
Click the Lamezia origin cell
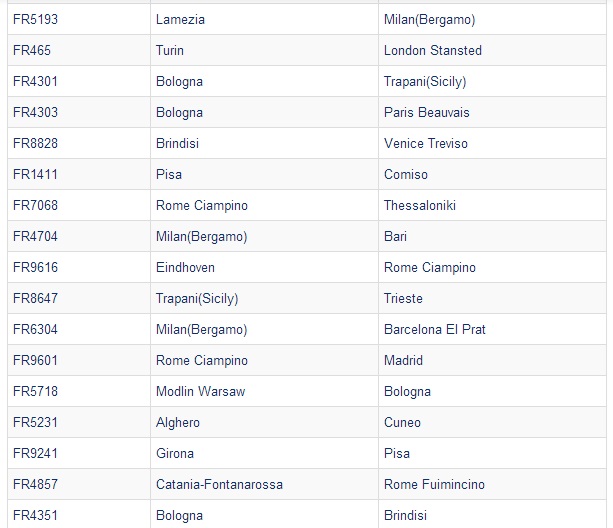264,19
